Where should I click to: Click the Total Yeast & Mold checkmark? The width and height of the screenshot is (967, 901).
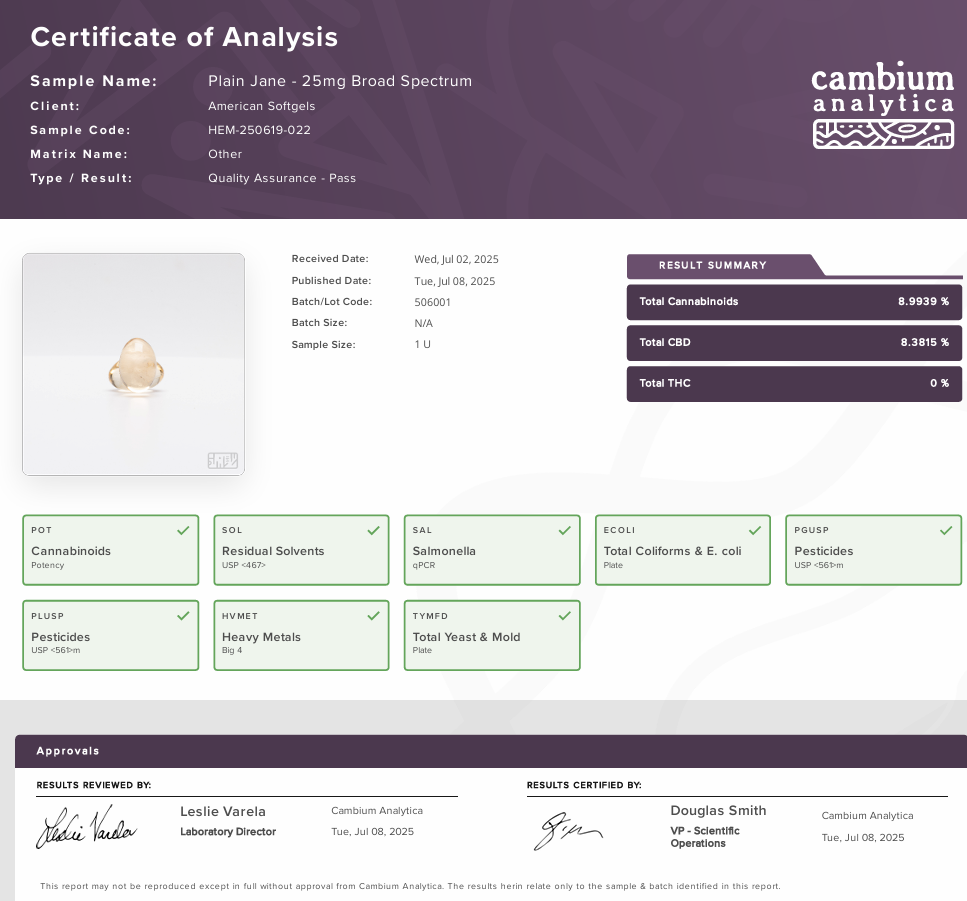[x=564, y=616]
